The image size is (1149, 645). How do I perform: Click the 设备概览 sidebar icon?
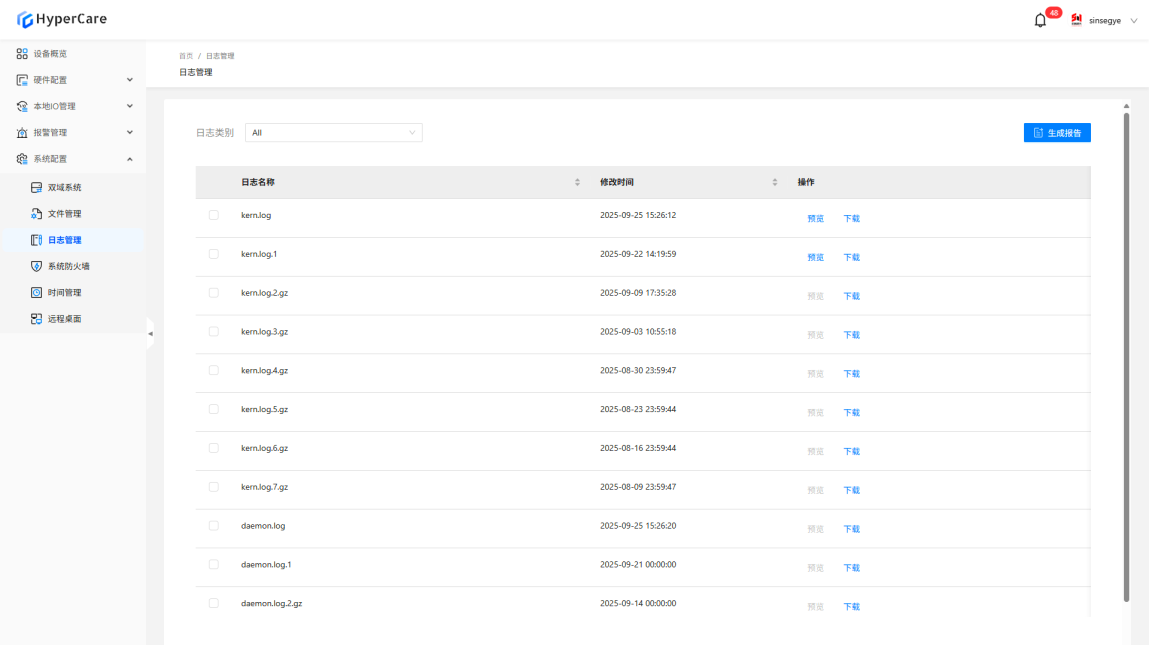pos(22,54)
